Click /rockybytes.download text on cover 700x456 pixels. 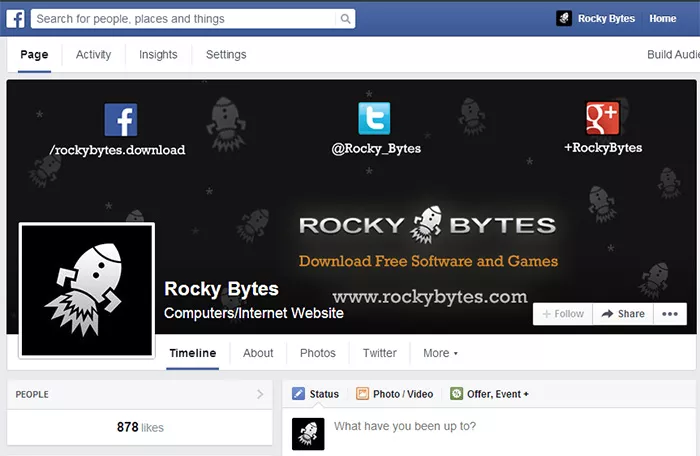click(117, 150)
